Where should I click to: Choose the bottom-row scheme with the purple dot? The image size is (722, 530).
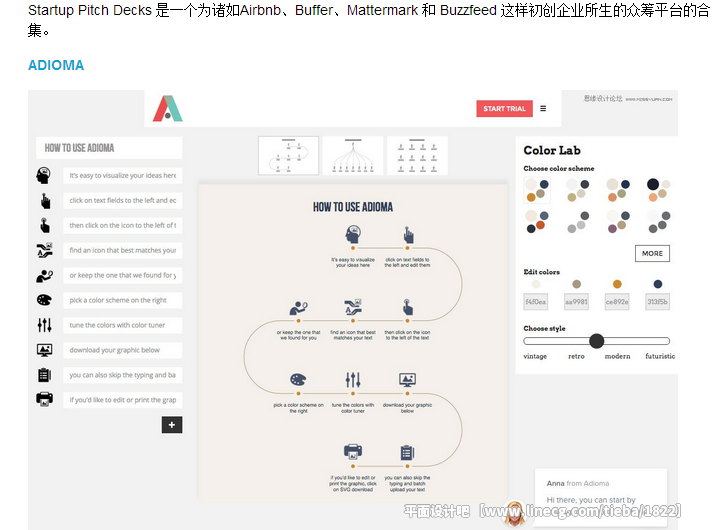618,221
